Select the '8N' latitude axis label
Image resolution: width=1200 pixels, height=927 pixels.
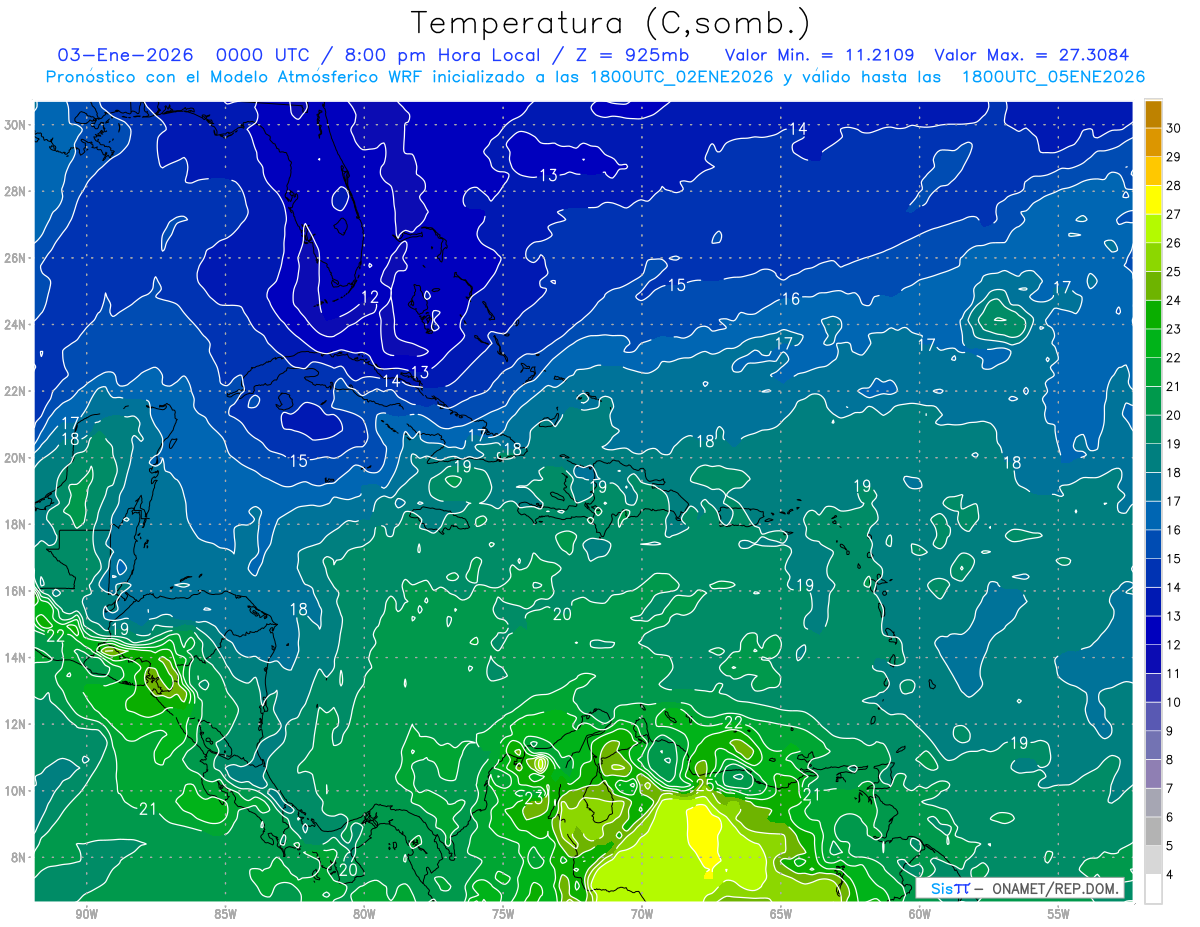[19, 857]
